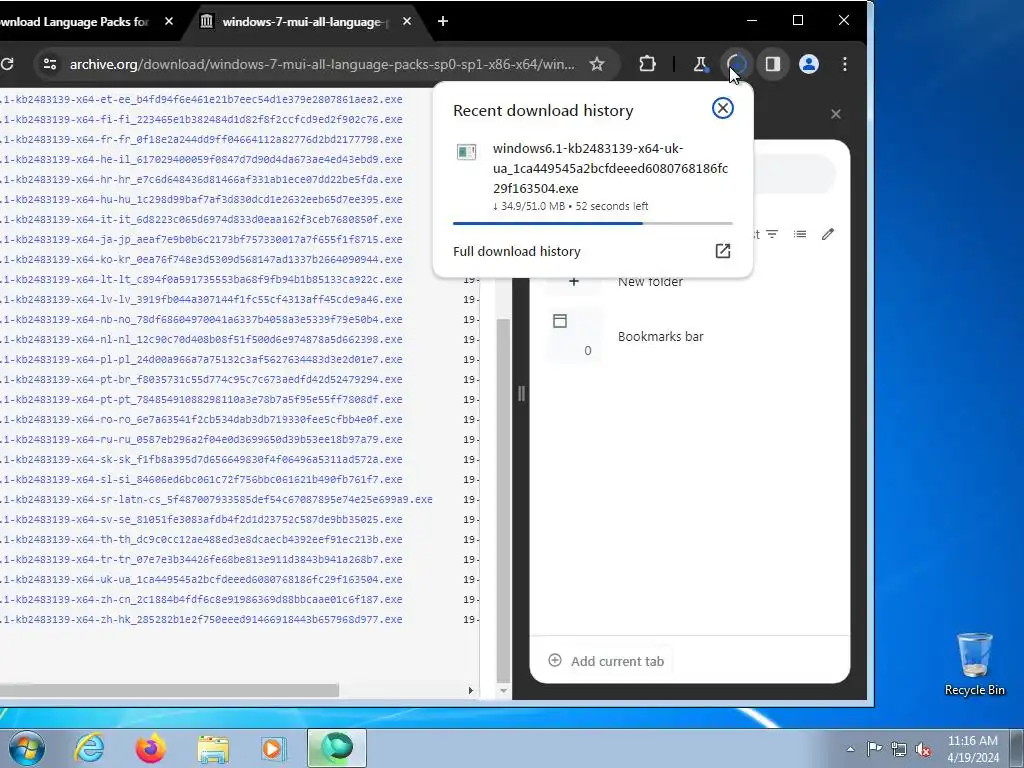Open site information icon in address bar
This screenshot has height=768, width=1024.
[x=50, y=64]
